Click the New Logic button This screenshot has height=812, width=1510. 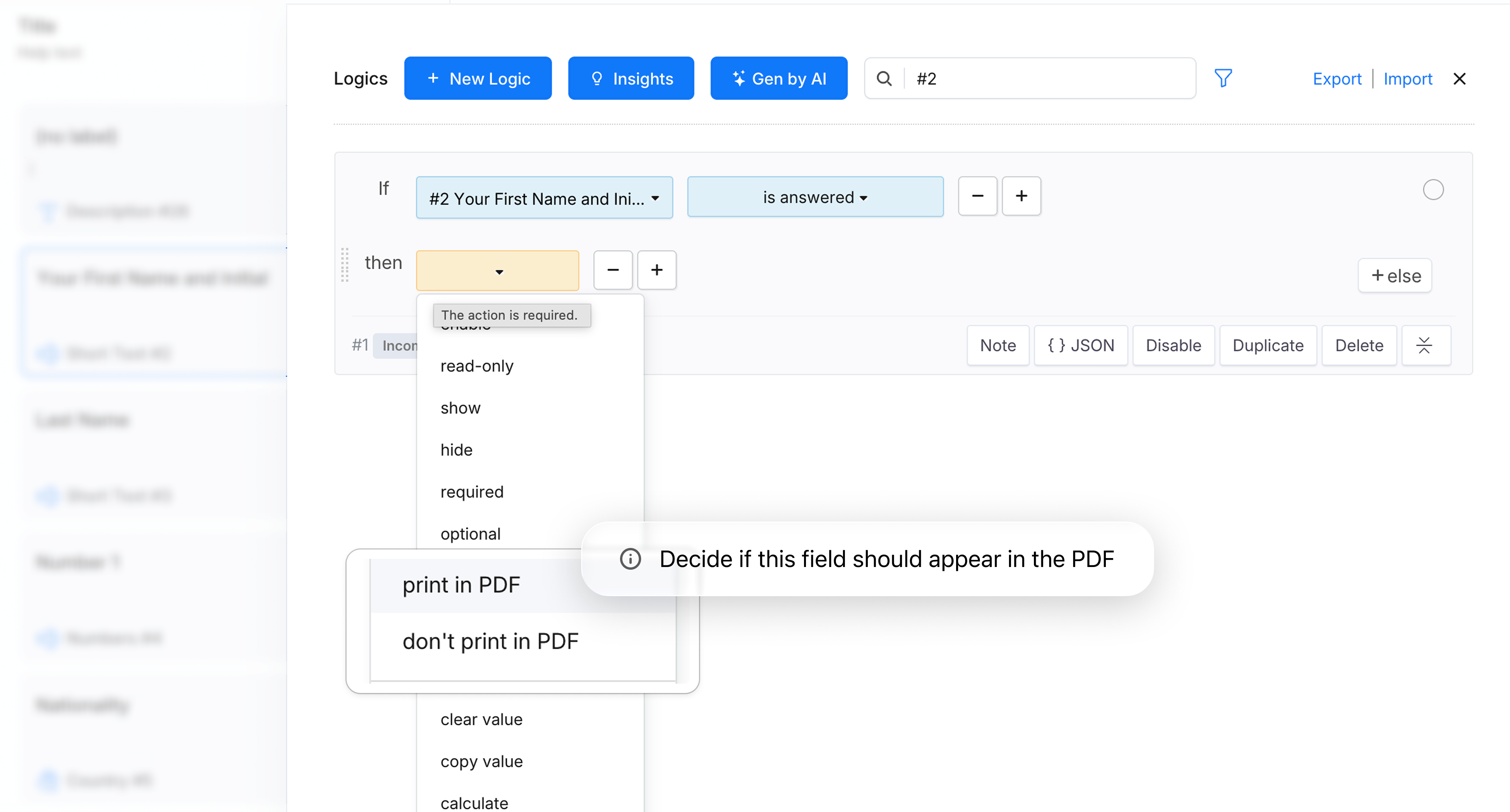pyautogui.click(x=478, y=79)
